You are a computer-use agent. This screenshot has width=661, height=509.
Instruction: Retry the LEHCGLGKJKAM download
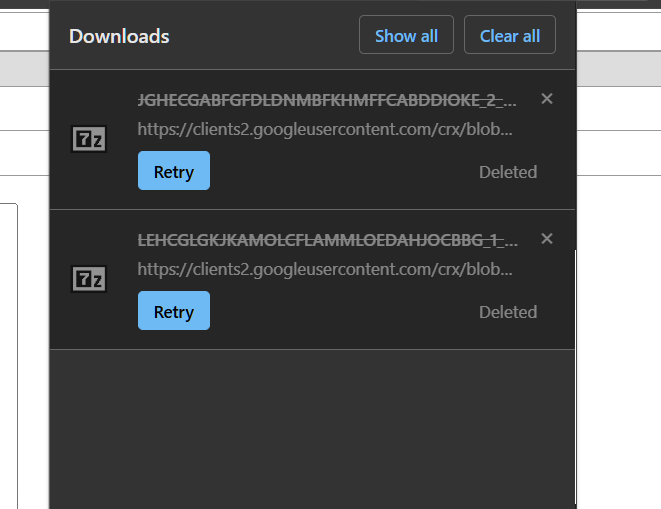[173, 311]
